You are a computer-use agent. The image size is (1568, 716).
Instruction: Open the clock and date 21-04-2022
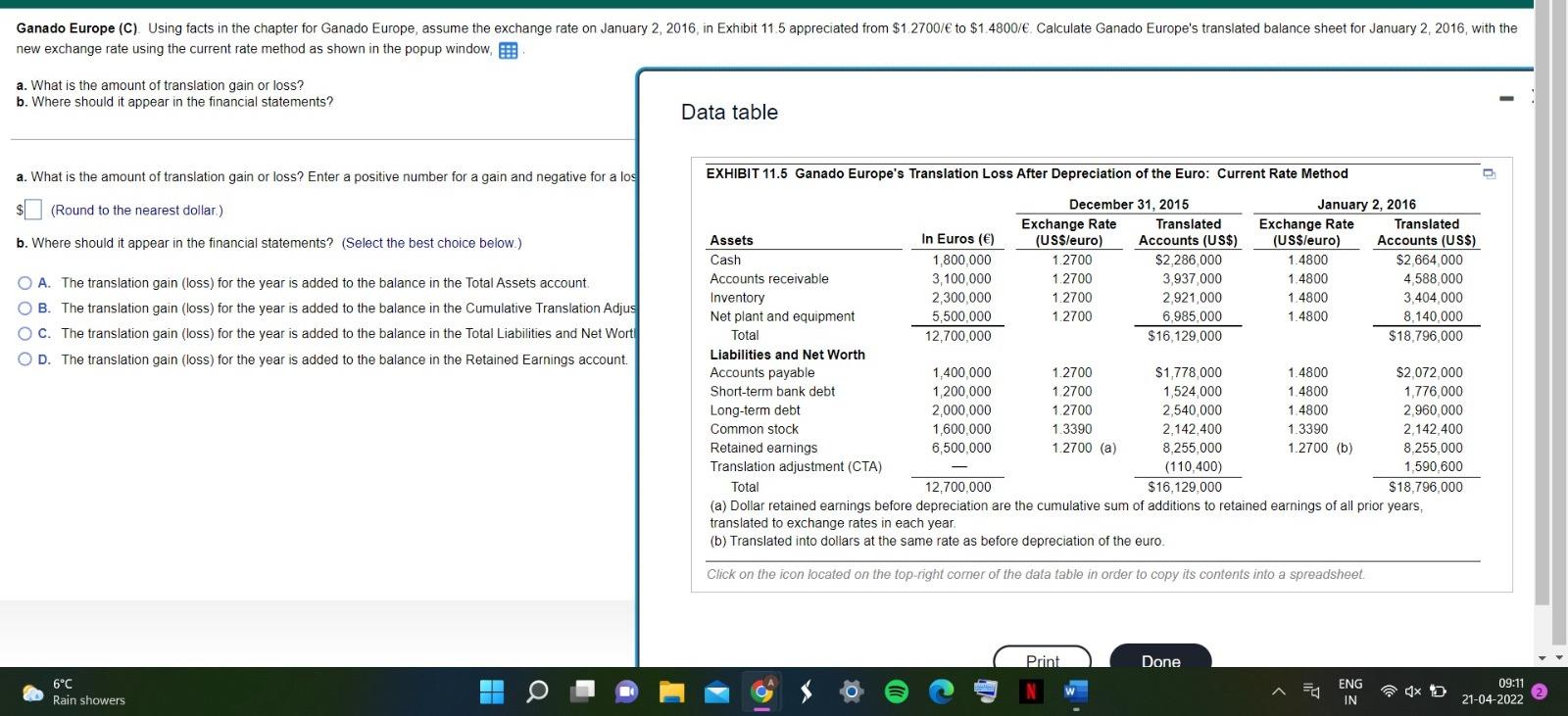click(1493, 692)
